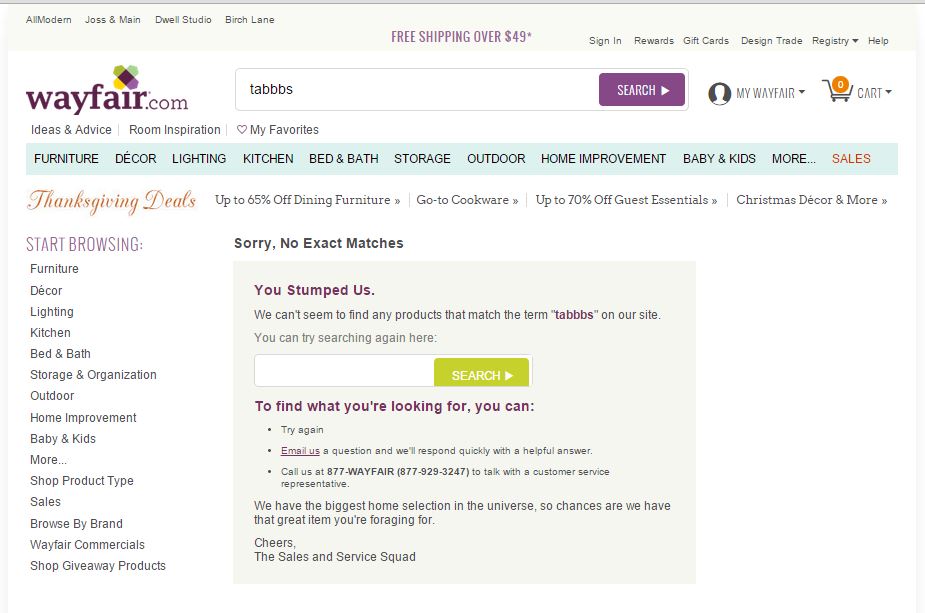The width and height of the screenshot is (925, 613).
Task: Click the heart My Favorites link
Action: click(x=278, y=130)
